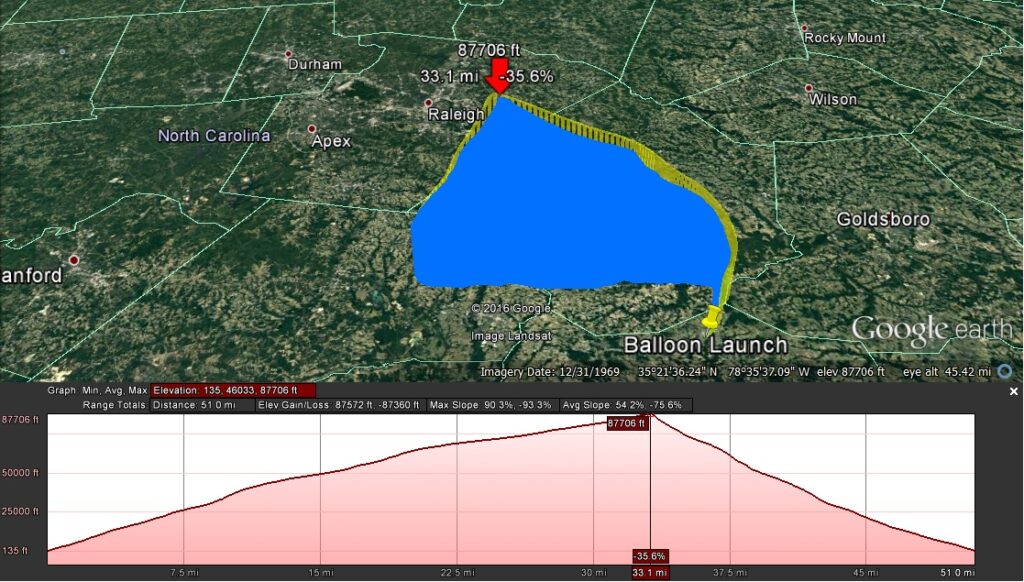Click the Apex city marker dot
This screenshot has width=1024, height=582.
312,129
